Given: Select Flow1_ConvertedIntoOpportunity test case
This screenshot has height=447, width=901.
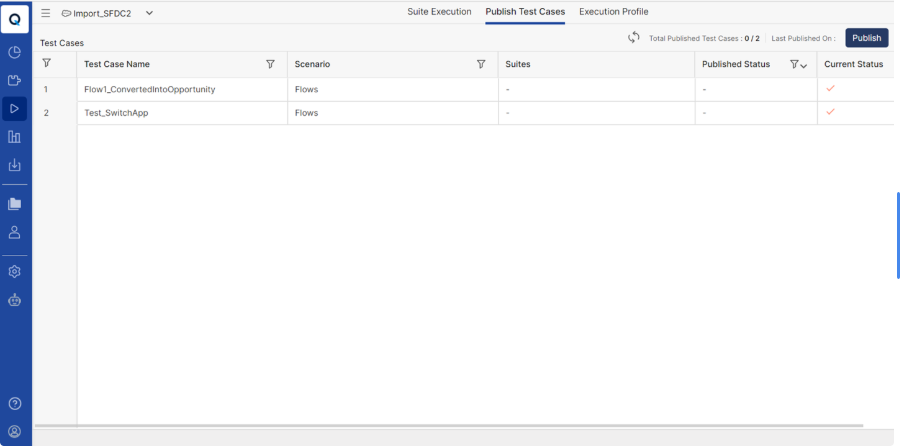Looking at the screenshot, I should click(x=149, y=90).
